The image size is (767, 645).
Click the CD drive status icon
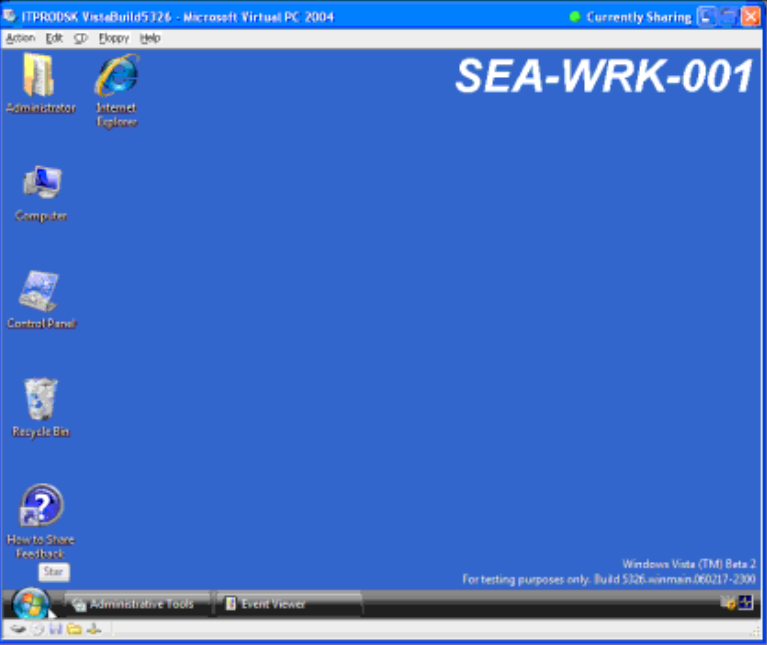click(x=37, y=629)
